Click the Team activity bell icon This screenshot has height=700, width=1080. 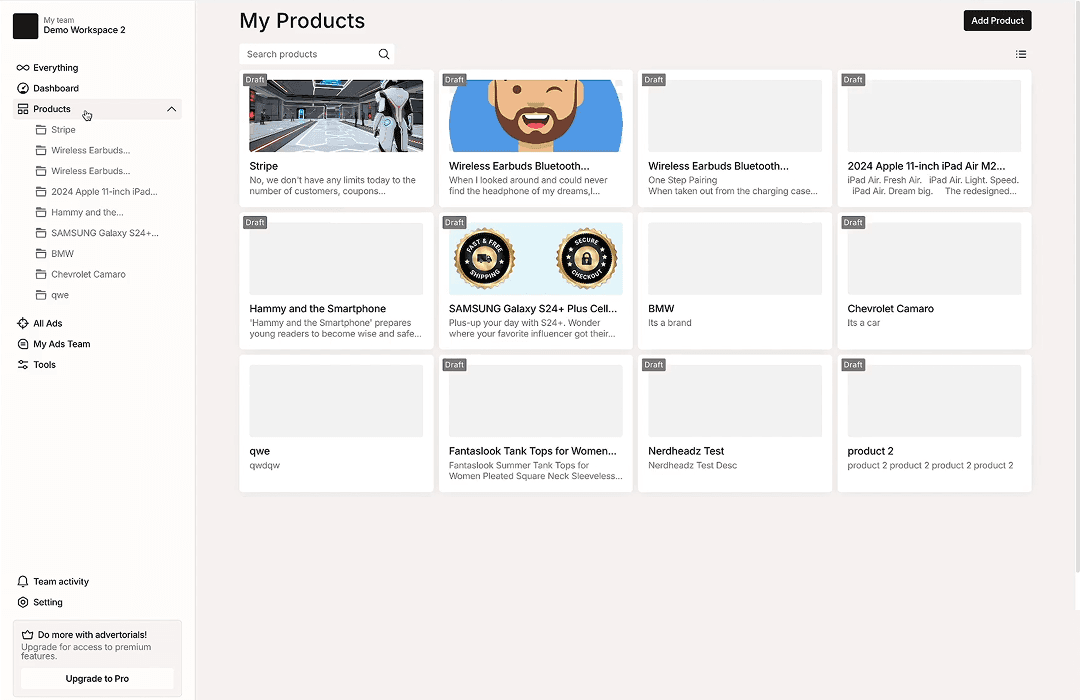tap(24, 581)
